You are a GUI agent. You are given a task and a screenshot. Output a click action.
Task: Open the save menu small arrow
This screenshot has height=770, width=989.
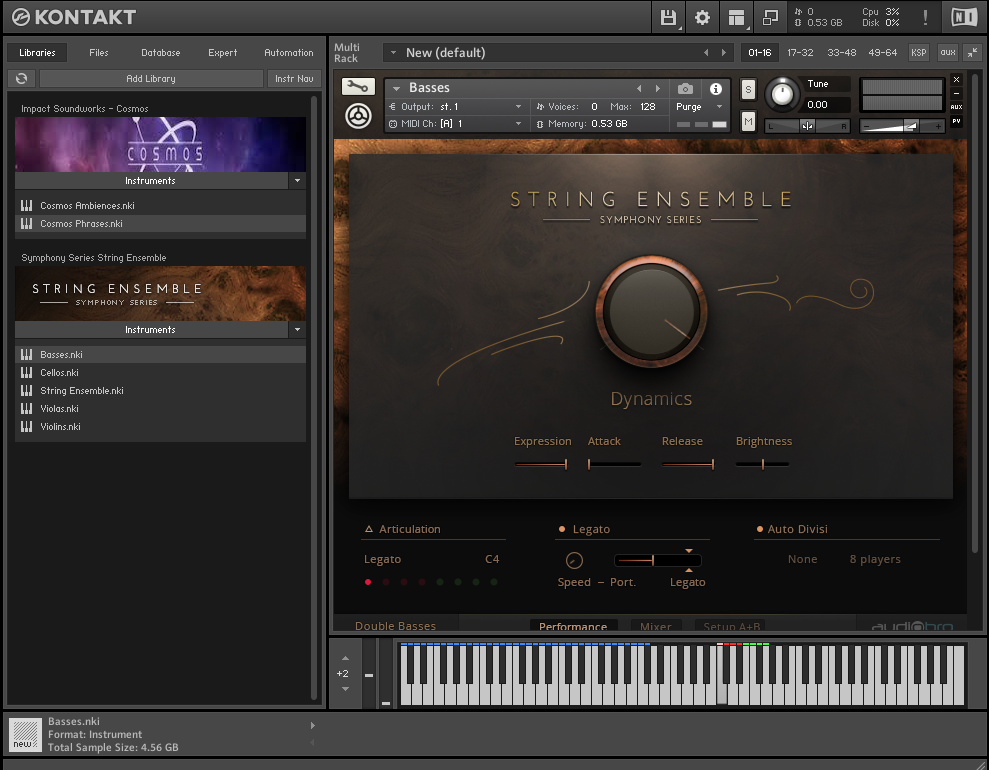(680, 28)
